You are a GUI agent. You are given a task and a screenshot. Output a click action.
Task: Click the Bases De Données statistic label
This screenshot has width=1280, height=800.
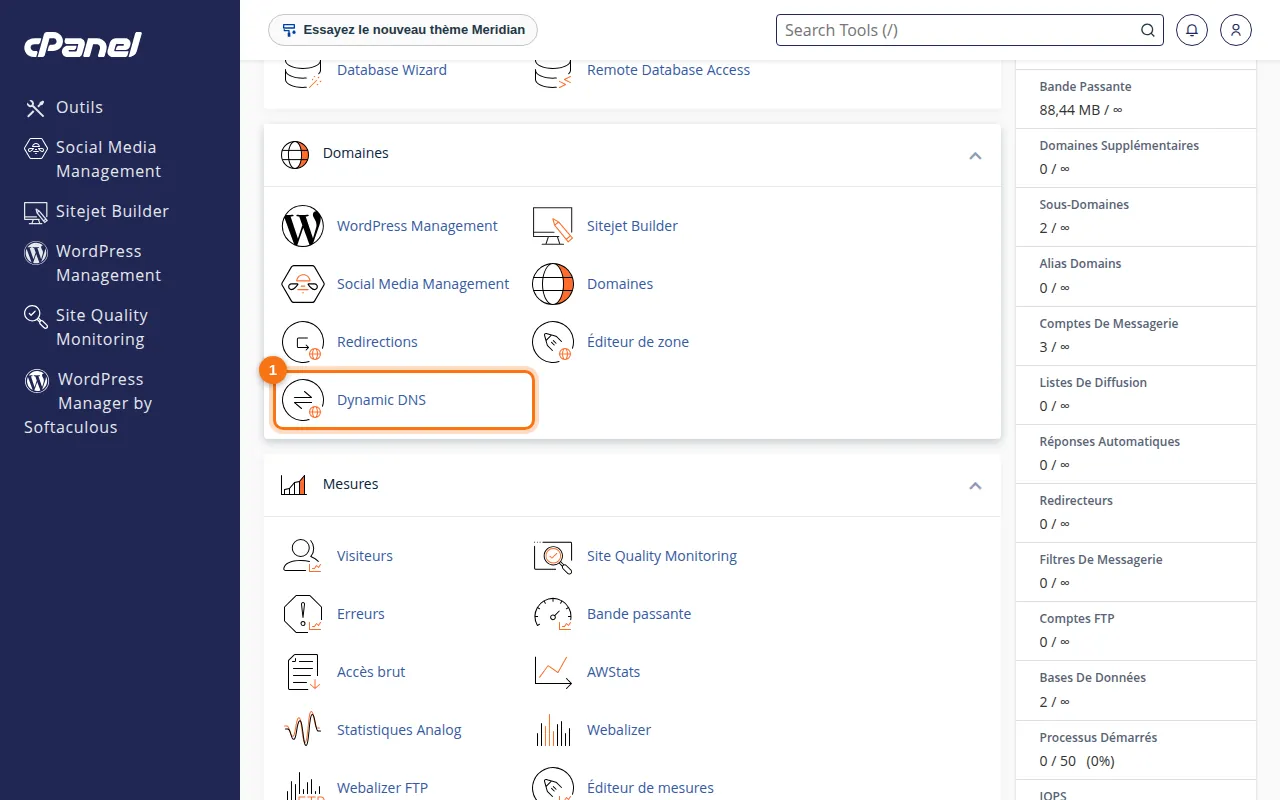(1093, 677)
